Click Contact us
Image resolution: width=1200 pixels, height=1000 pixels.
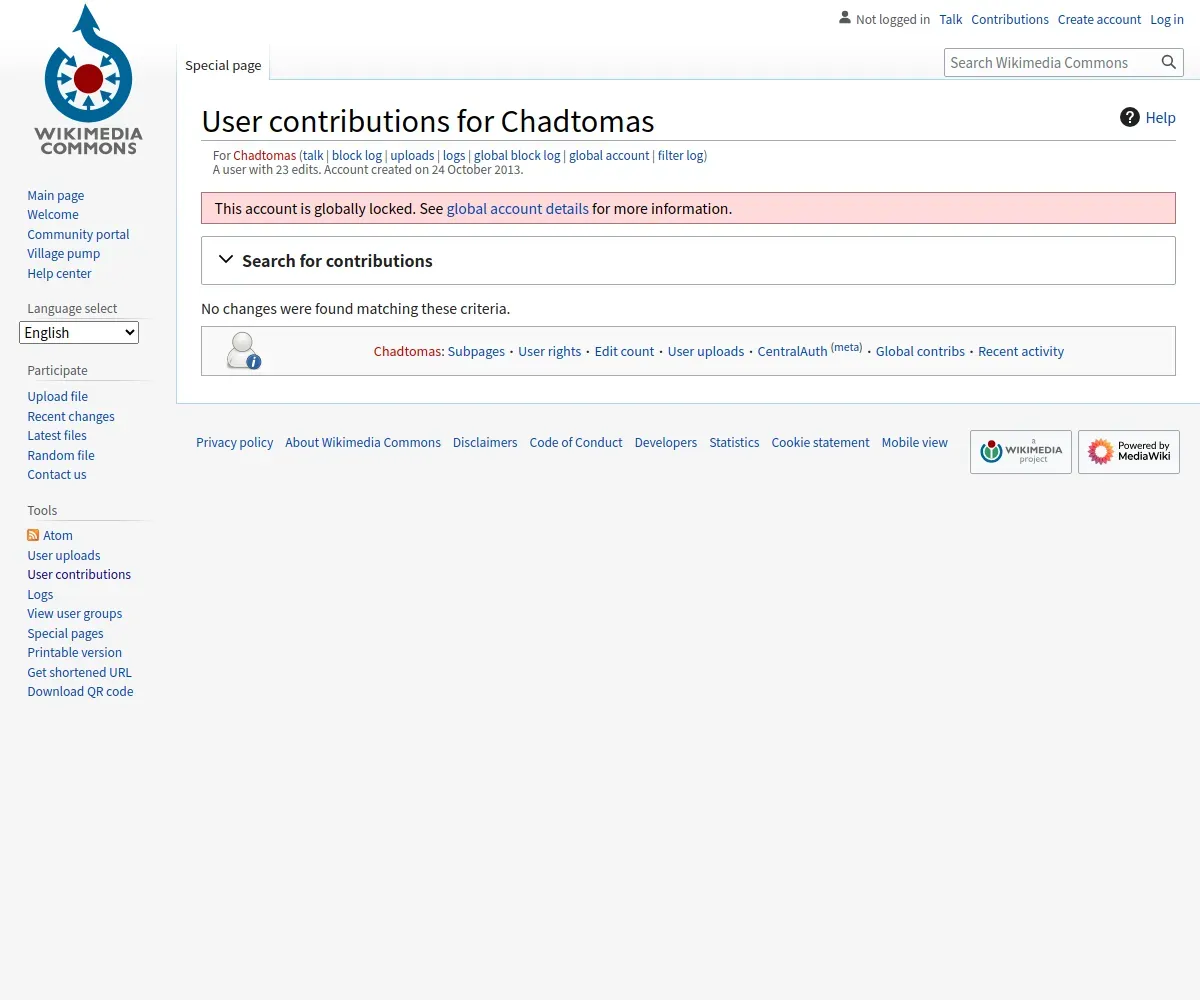click(x=57, y=474)
